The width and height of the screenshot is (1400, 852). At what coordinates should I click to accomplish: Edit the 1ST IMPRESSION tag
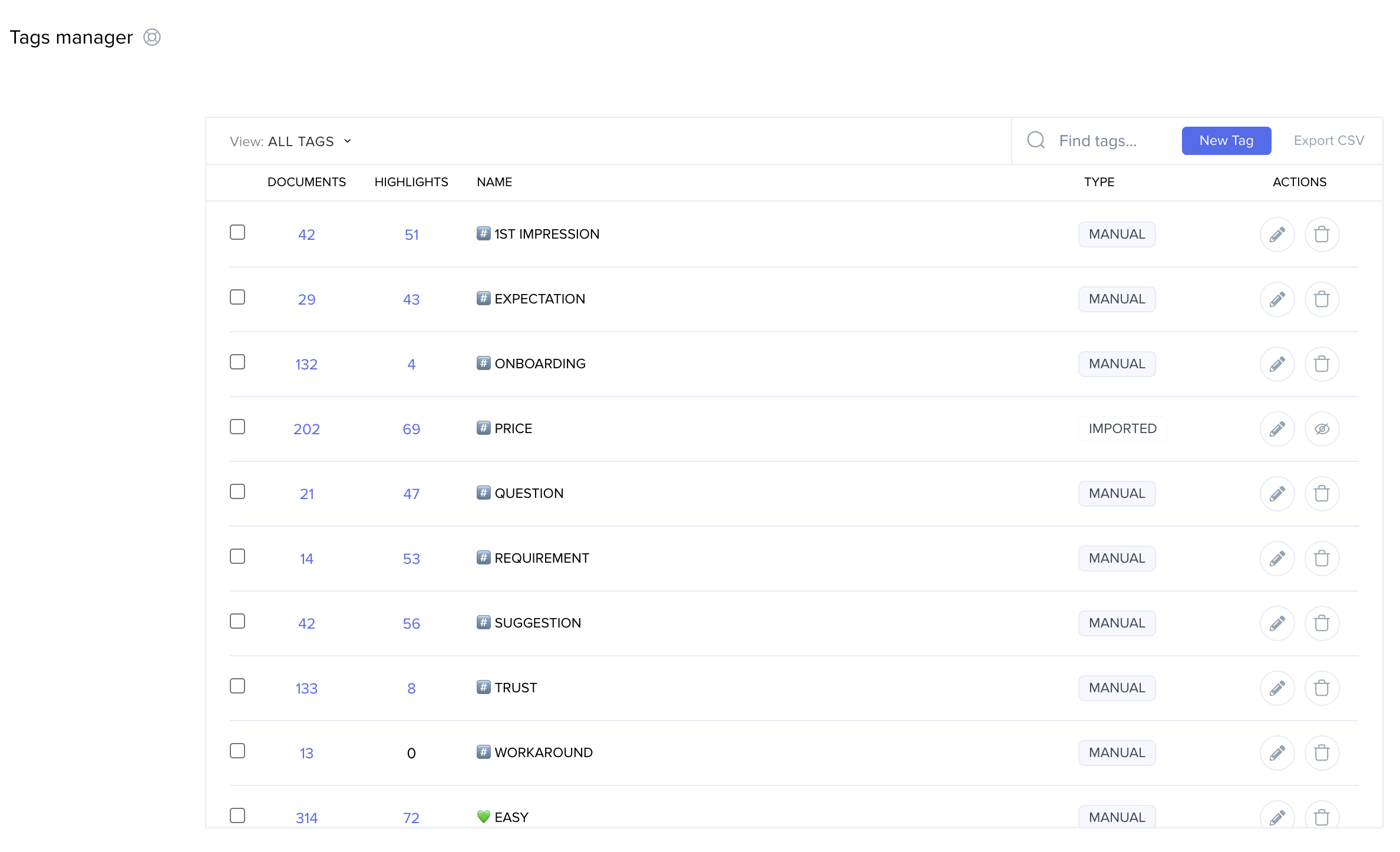(1277, 235)
